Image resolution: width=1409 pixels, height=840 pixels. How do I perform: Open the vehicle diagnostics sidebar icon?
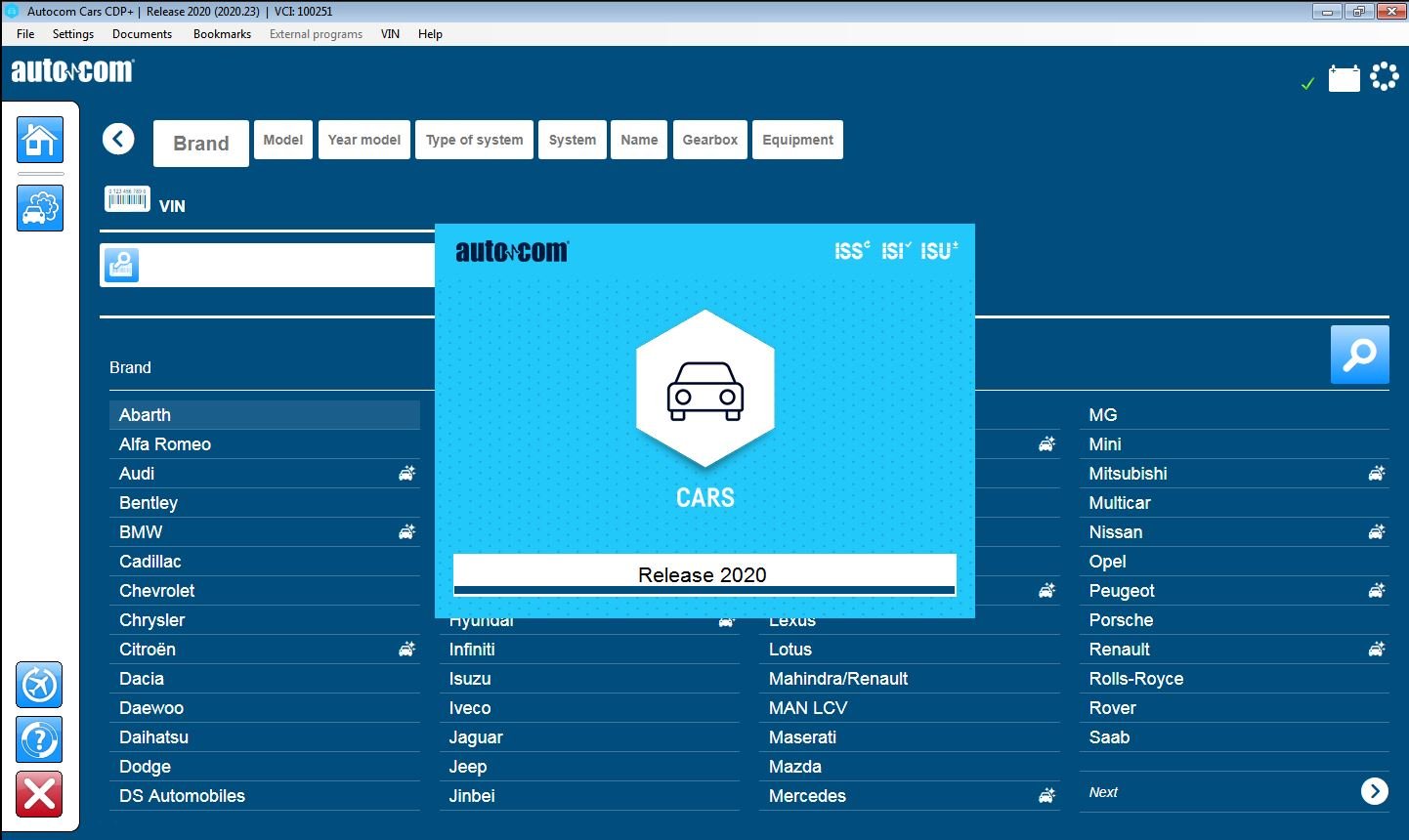pyautogui.click(x=40, y=208)
